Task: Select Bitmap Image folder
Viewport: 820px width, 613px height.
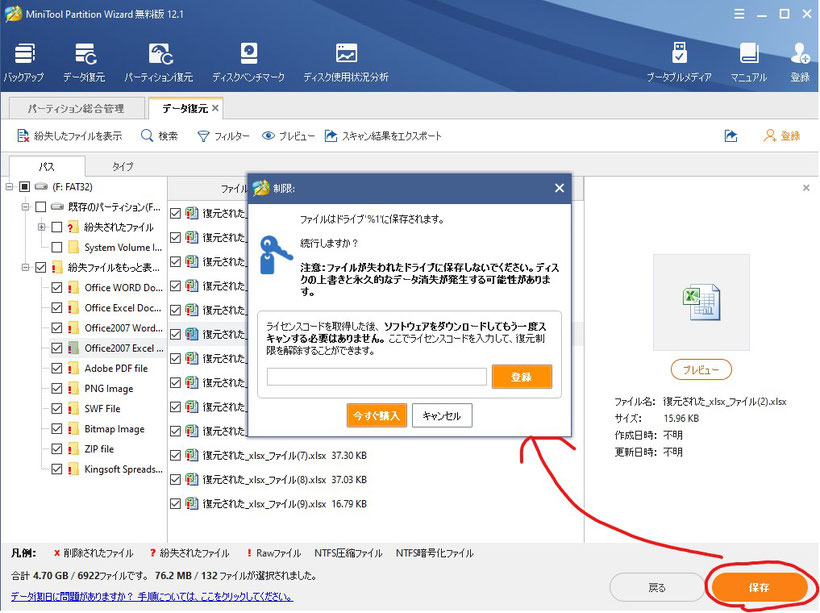Action: click(x=115, y=429)
